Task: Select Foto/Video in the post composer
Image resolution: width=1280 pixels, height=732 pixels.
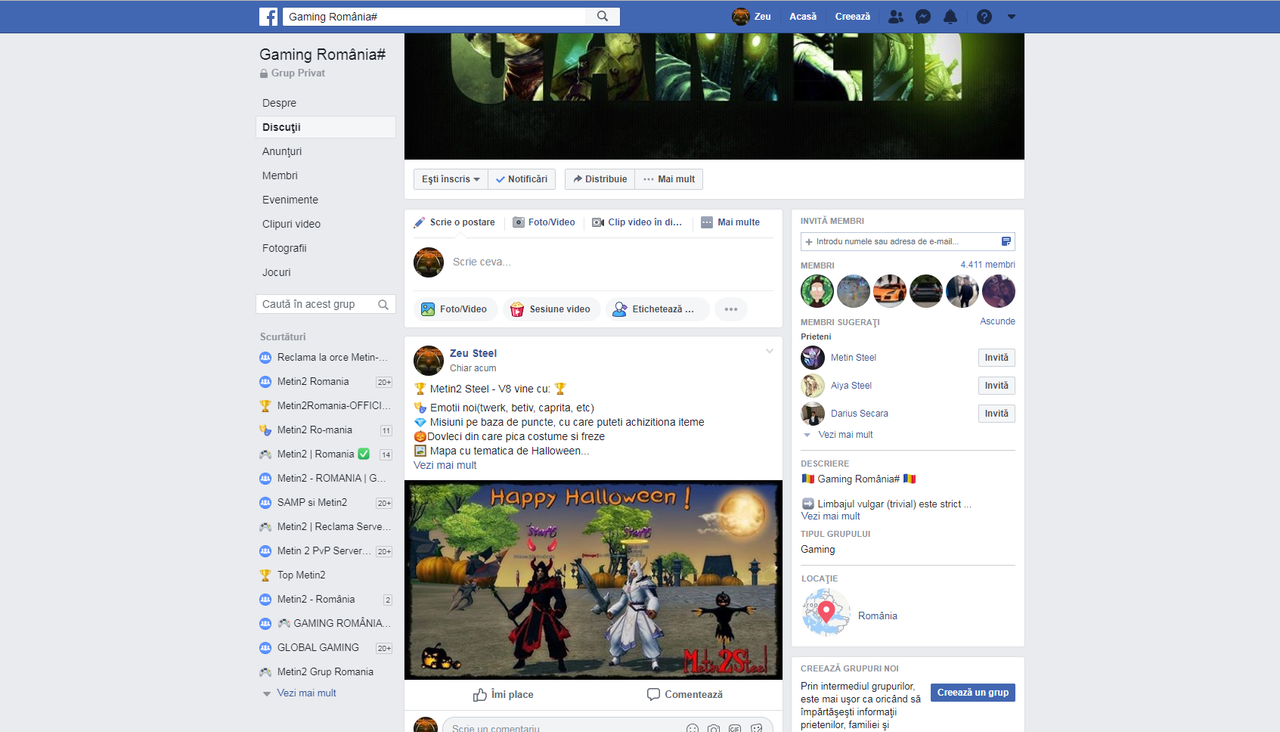Action: pos(455,309)
